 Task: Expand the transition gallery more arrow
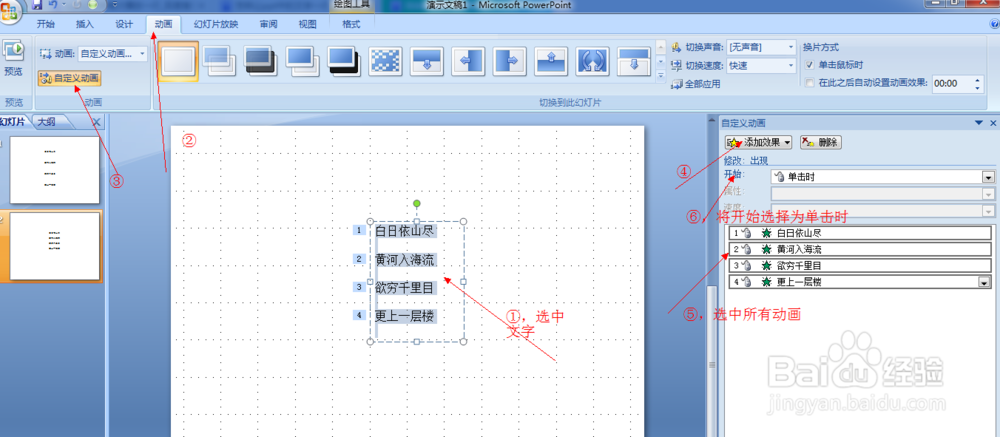660,75
